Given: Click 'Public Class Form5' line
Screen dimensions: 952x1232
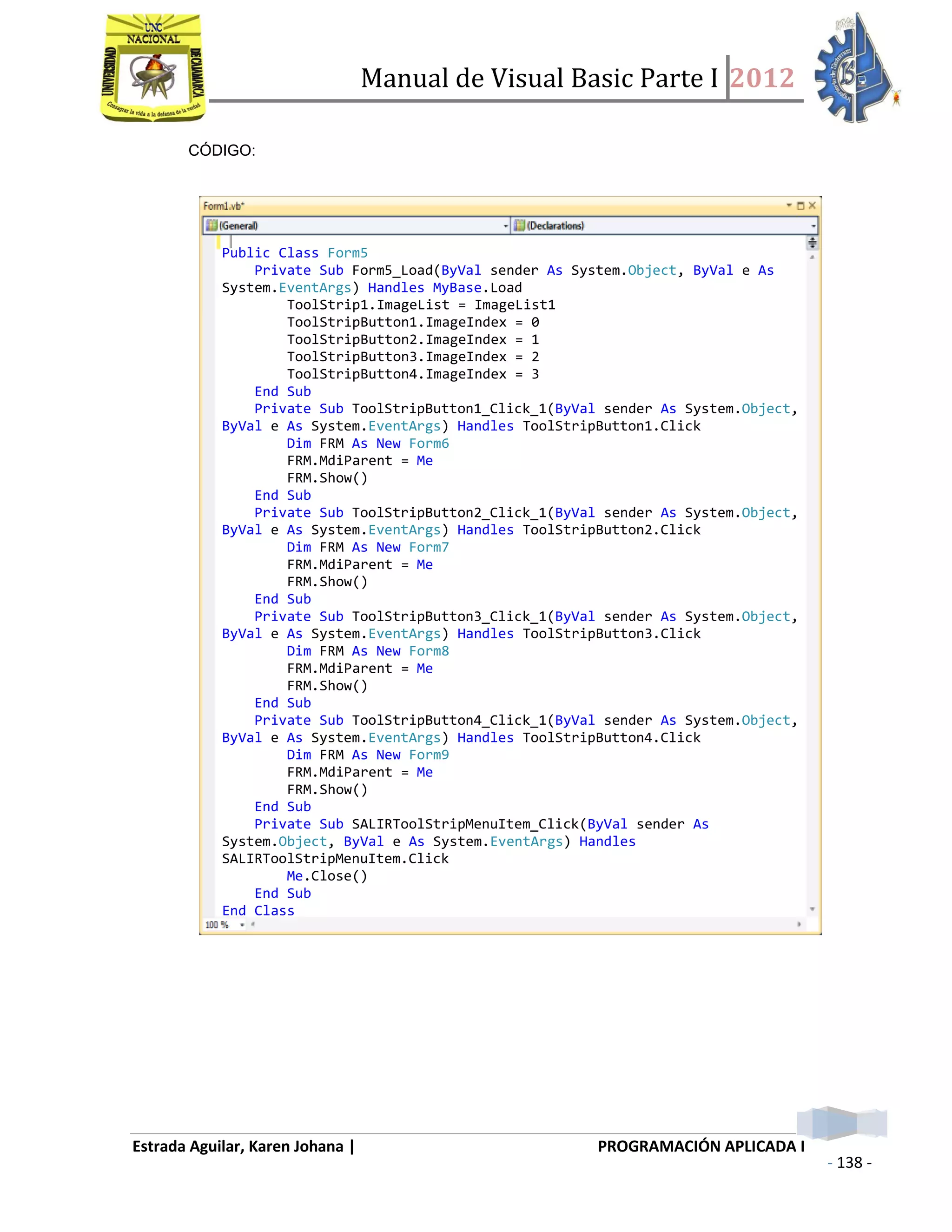Looking at the screenshot, I should [x=294, y=253].
